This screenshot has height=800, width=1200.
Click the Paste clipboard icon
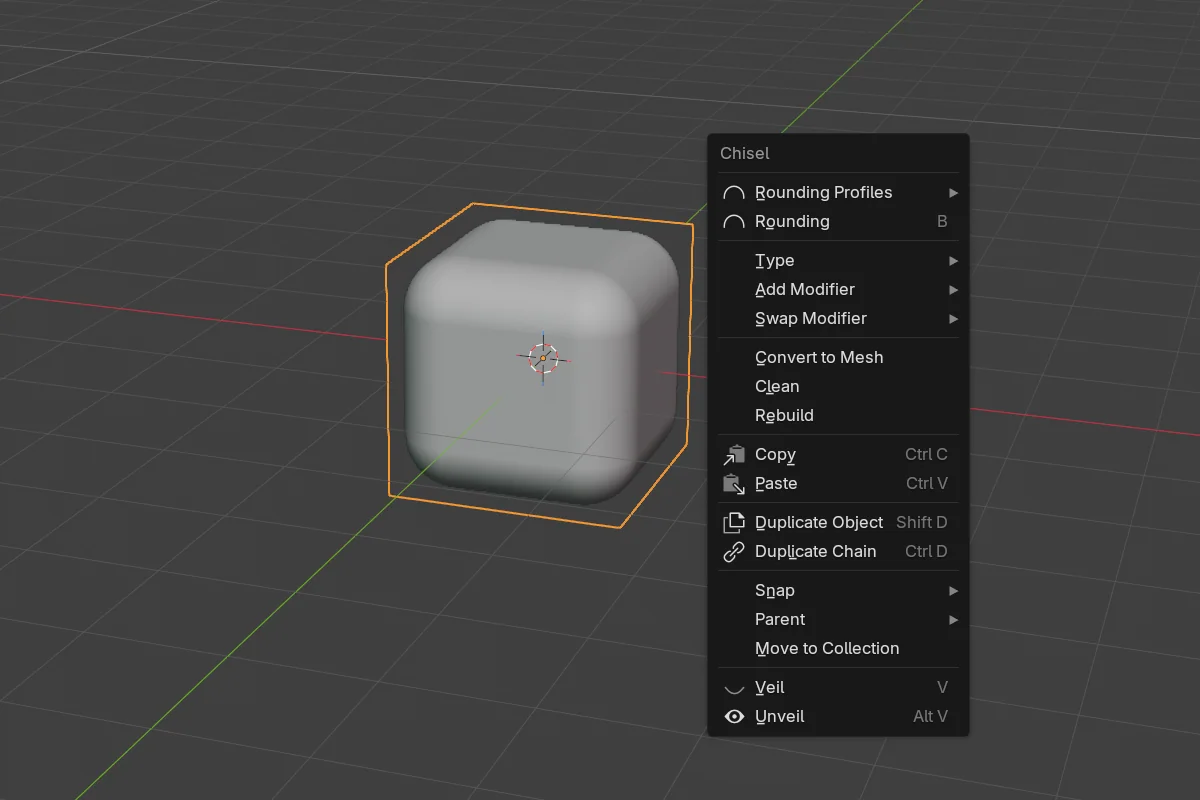[734, 484]
